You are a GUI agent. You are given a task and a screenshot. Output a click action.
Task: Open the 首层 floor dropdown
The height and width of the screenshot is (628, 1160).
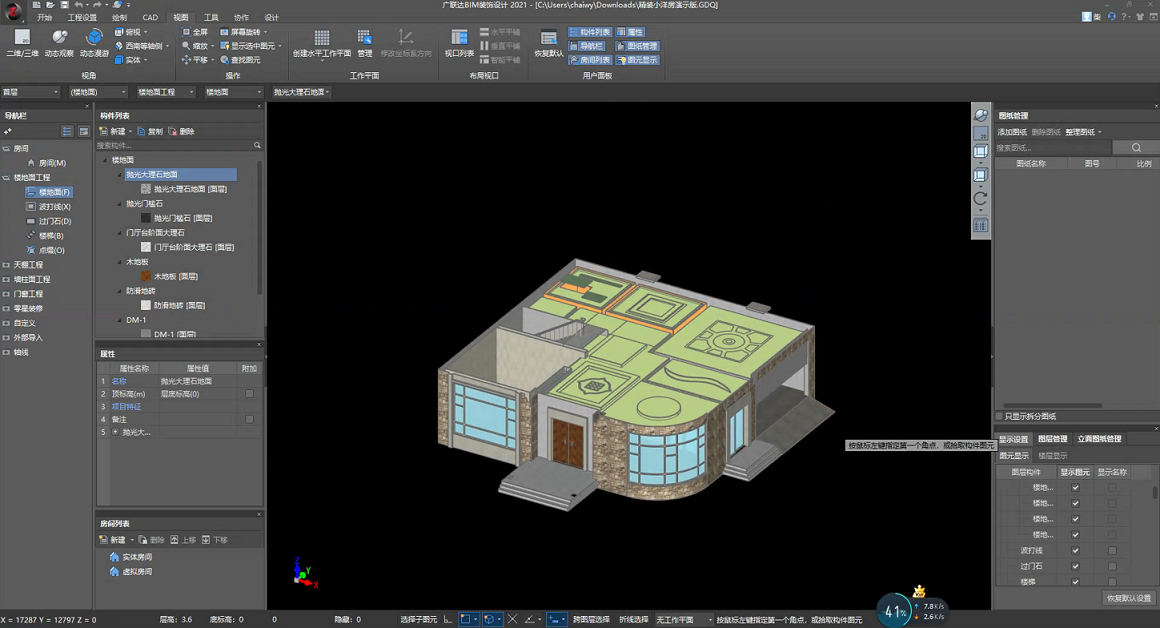(x=30, y=92)
